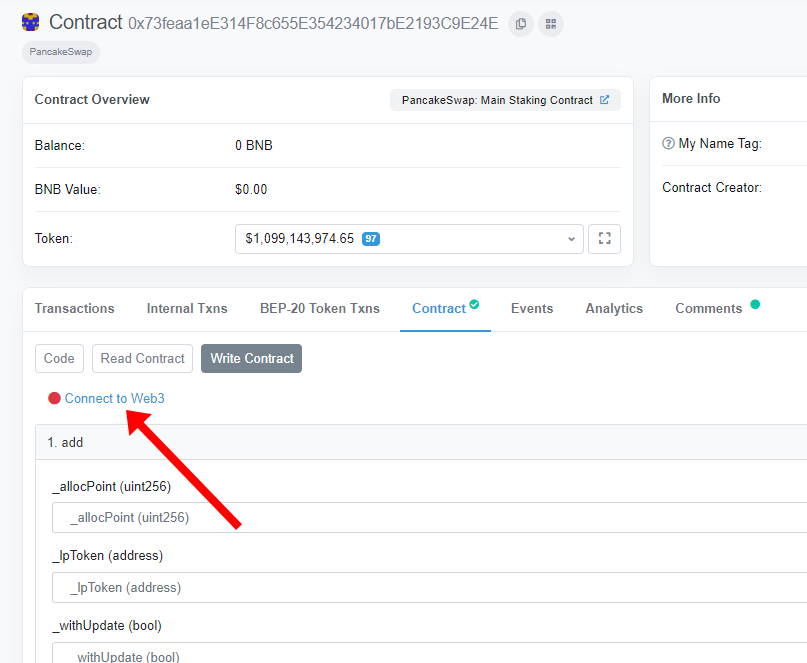807x663 pixels.
Task: Click the 97 token count badge
Action: [371, 239]
